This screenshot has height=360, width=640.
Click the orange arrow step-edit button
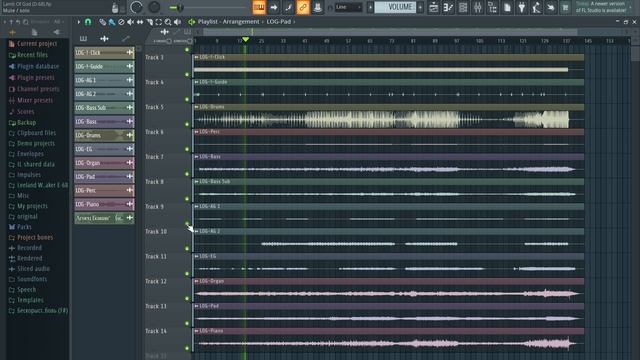tap(273, 7)
